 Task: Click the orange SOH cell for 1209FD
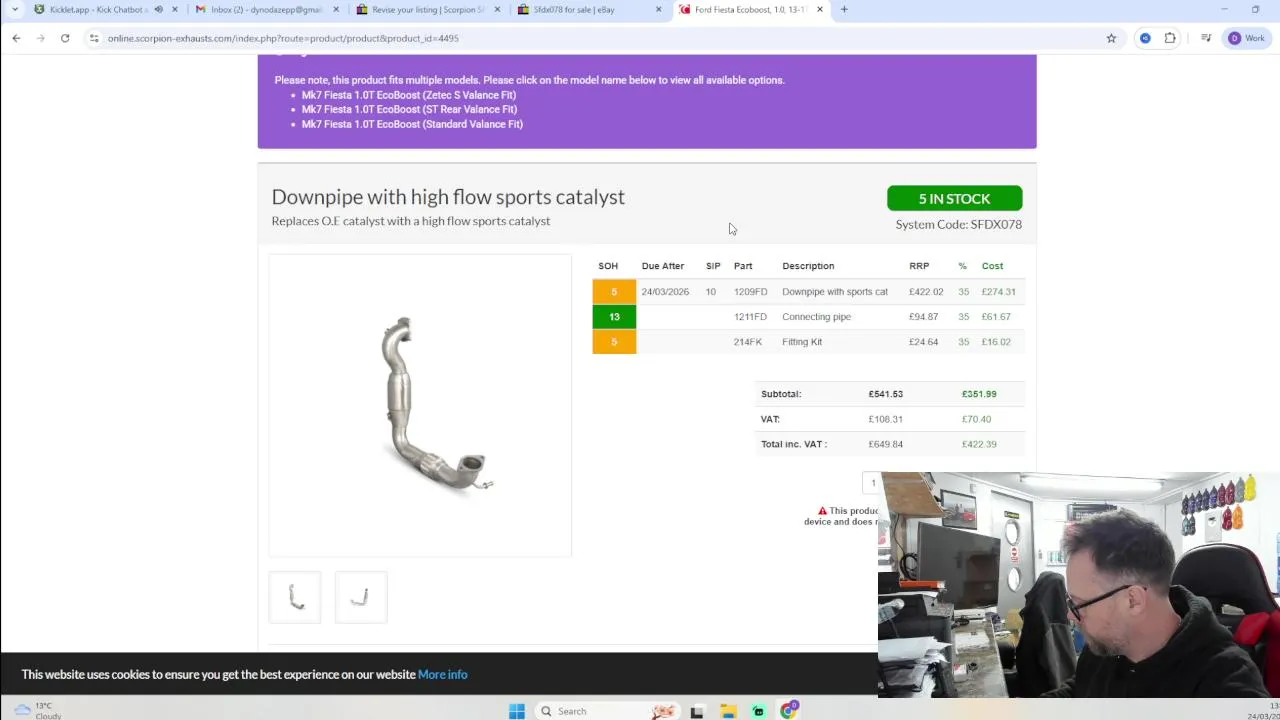pyautogui.click(x=614, y=292)
